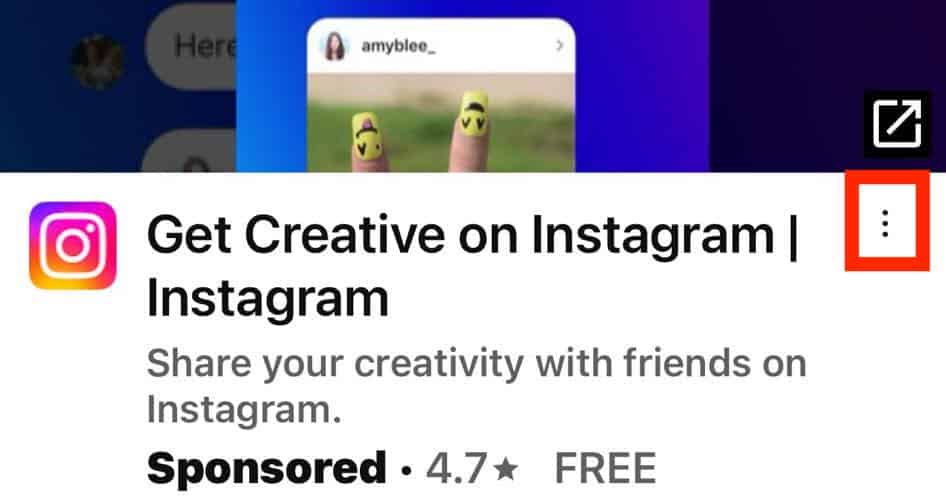Tap the Instagram app logo
The image size is (946, 500).
(x=72, y=245)
